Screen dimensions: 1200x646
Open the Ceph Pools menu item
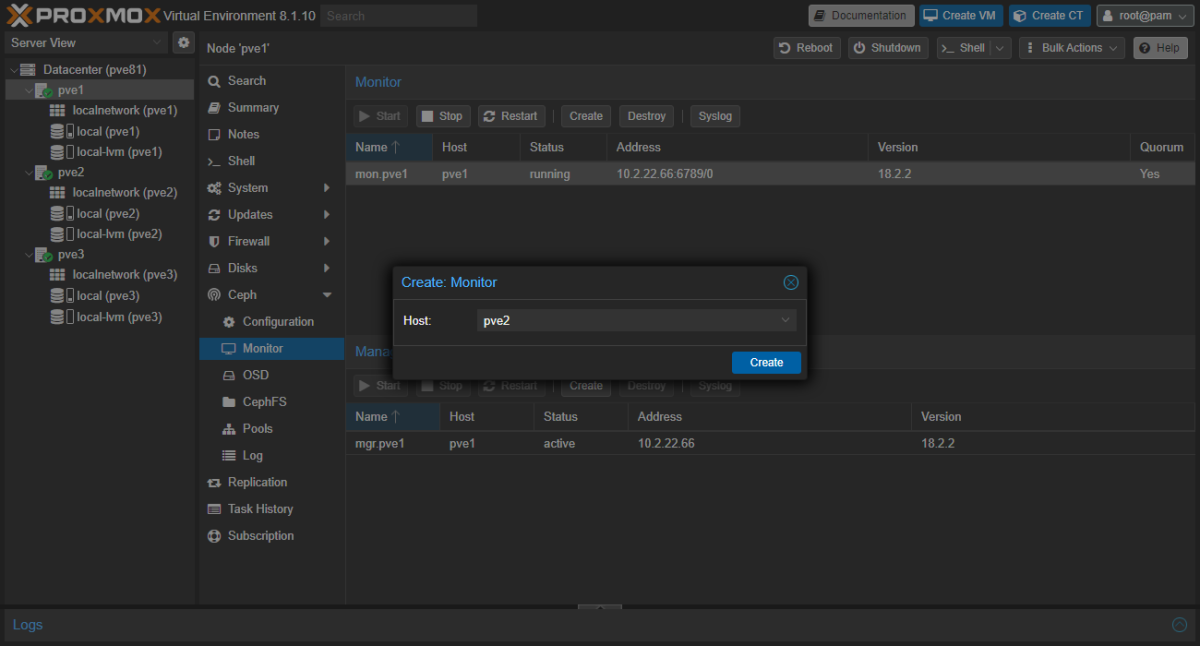[x=271, y=428]
